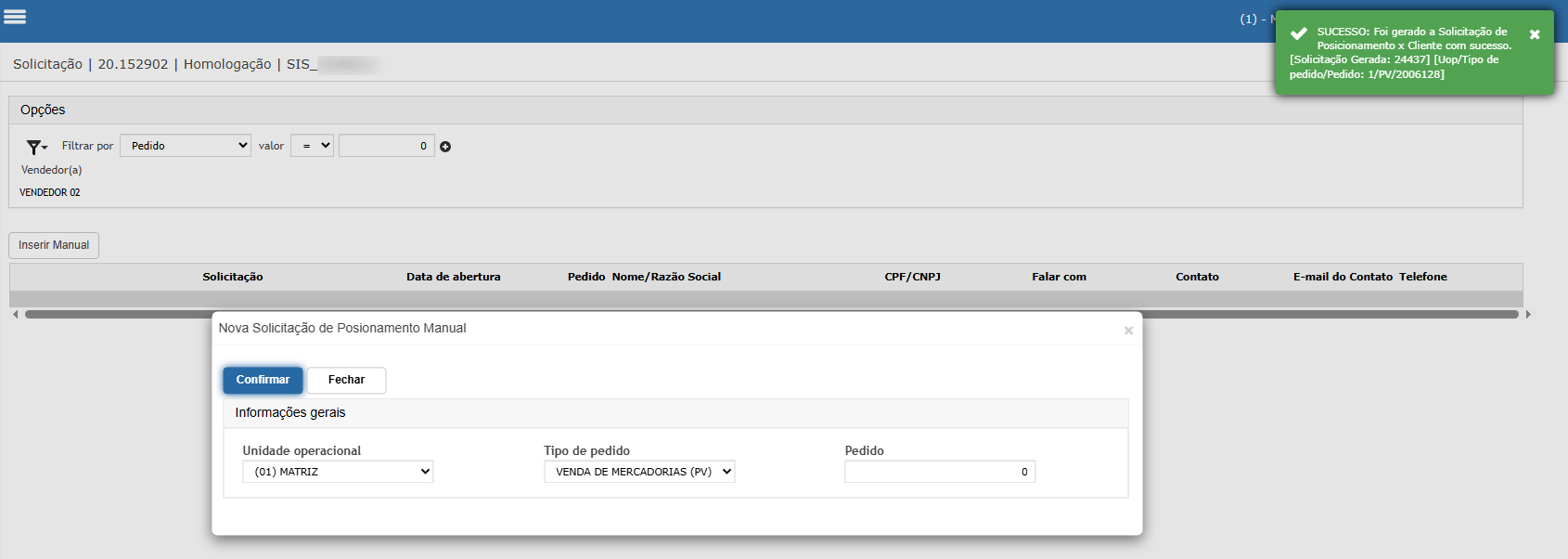Click the filter funnel icon
This screenshot has width=1568, height=559.
pyautogui.click(x=35, y=147)
